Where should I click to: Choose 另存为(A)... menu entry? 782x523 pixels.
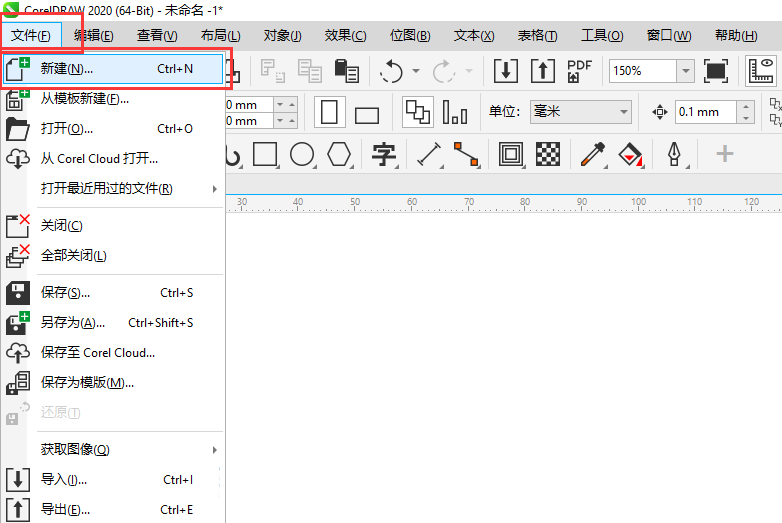tap(113, 323)
